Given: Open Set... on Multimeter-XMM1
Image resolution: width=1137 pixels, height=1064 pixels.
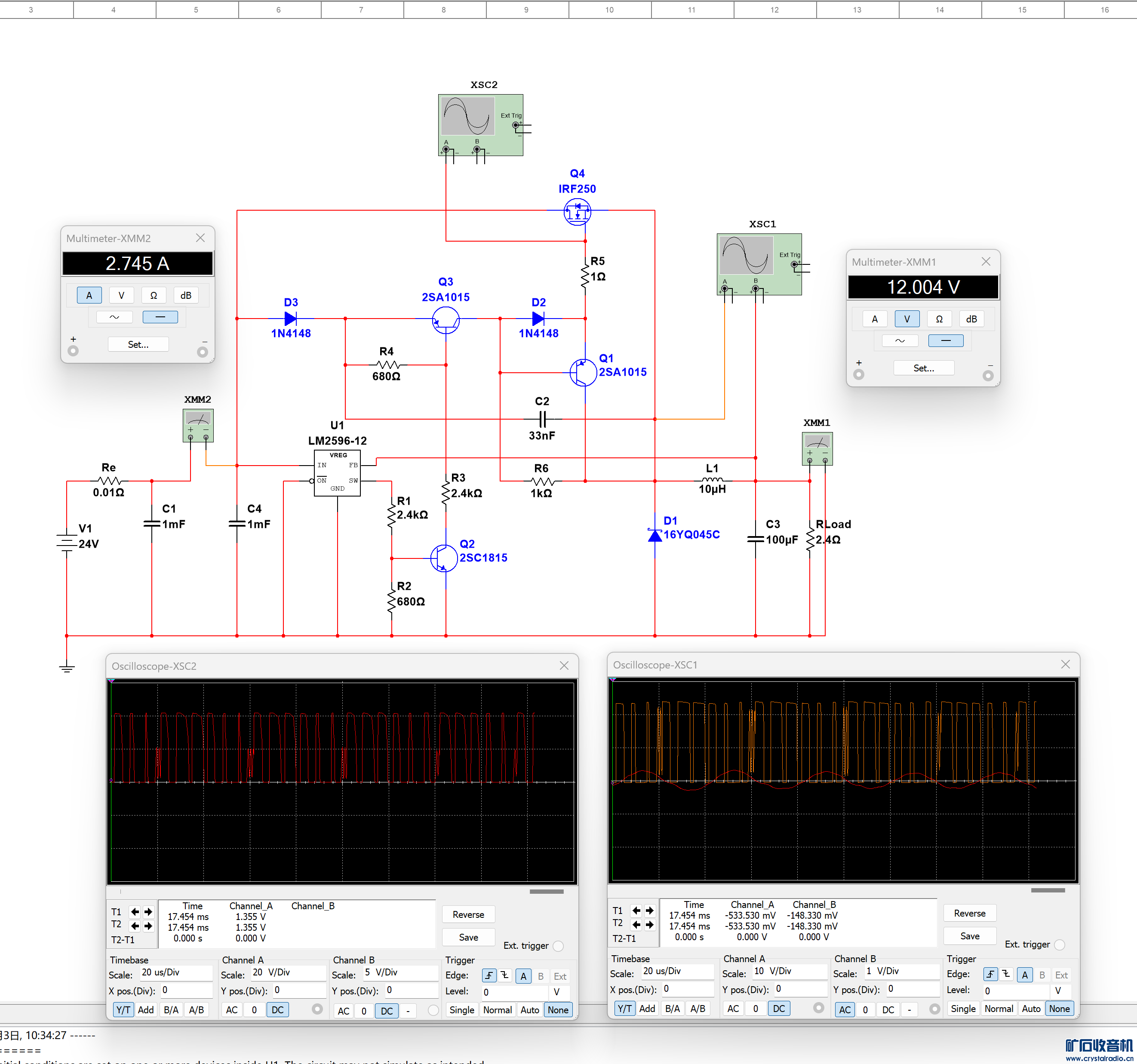Looking at the screenshot, I should (x=923, y=368).
